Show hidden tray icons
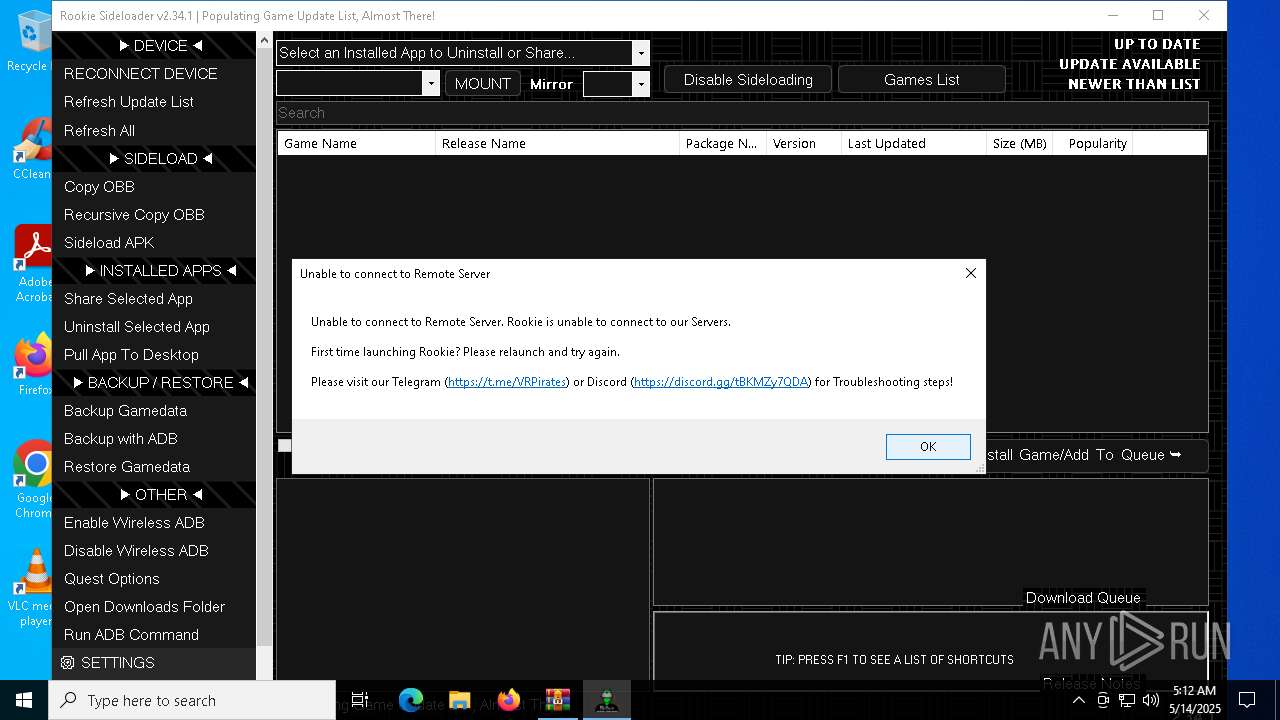Screen dimensions: 1280x720 click(x=1079, y=700)
